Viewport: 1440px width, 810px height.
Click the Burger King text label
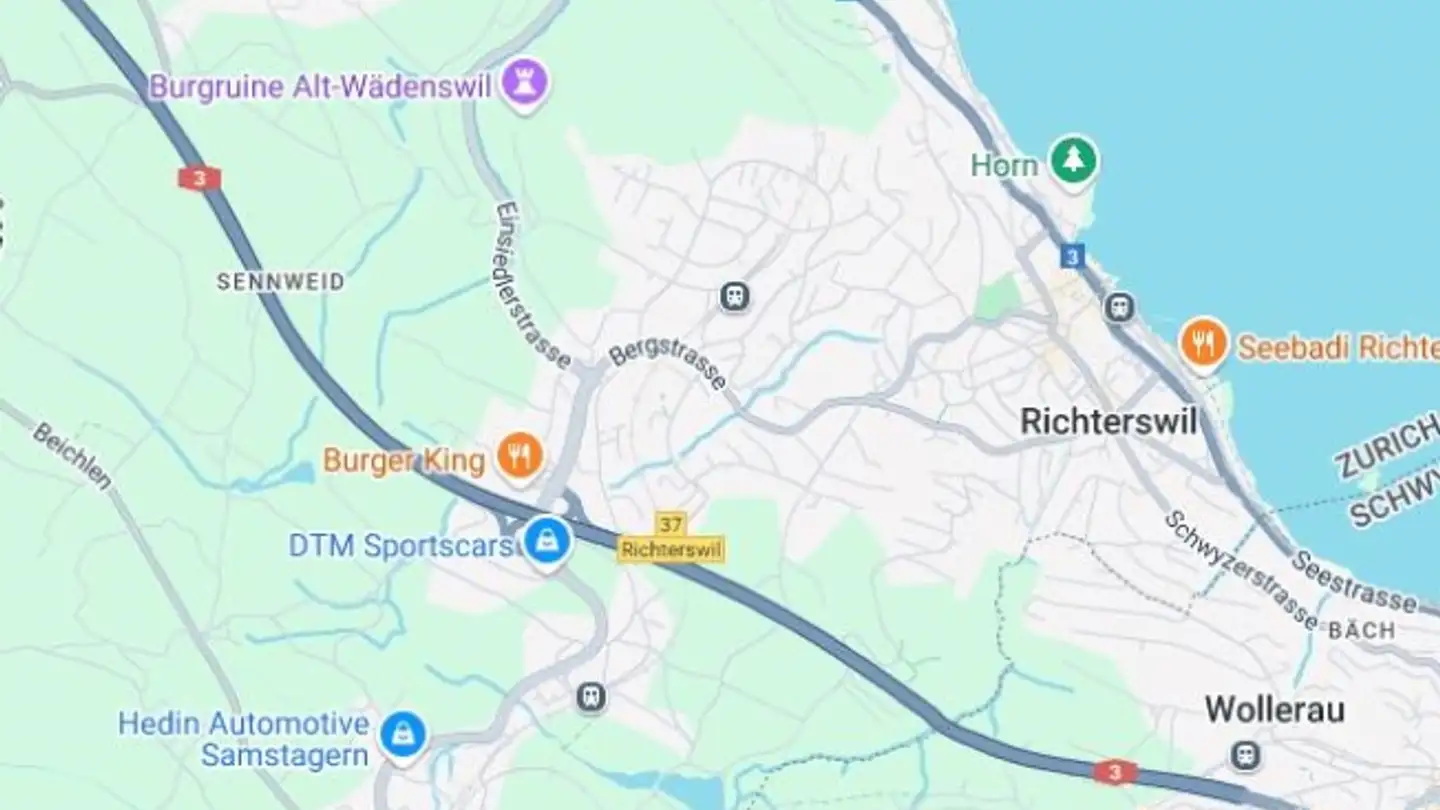tap(403, 461)
